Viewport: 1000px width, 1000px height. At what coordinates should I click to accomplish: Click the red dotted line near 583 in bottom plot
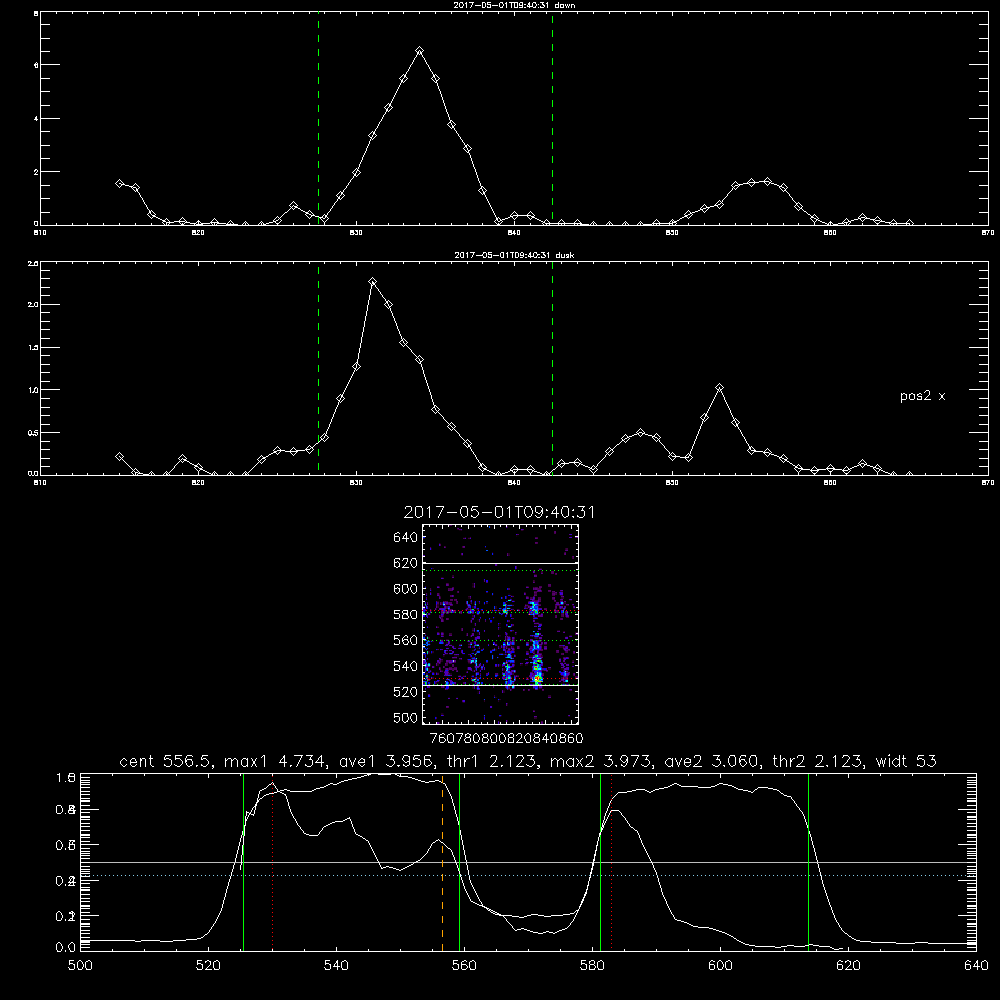612,862
